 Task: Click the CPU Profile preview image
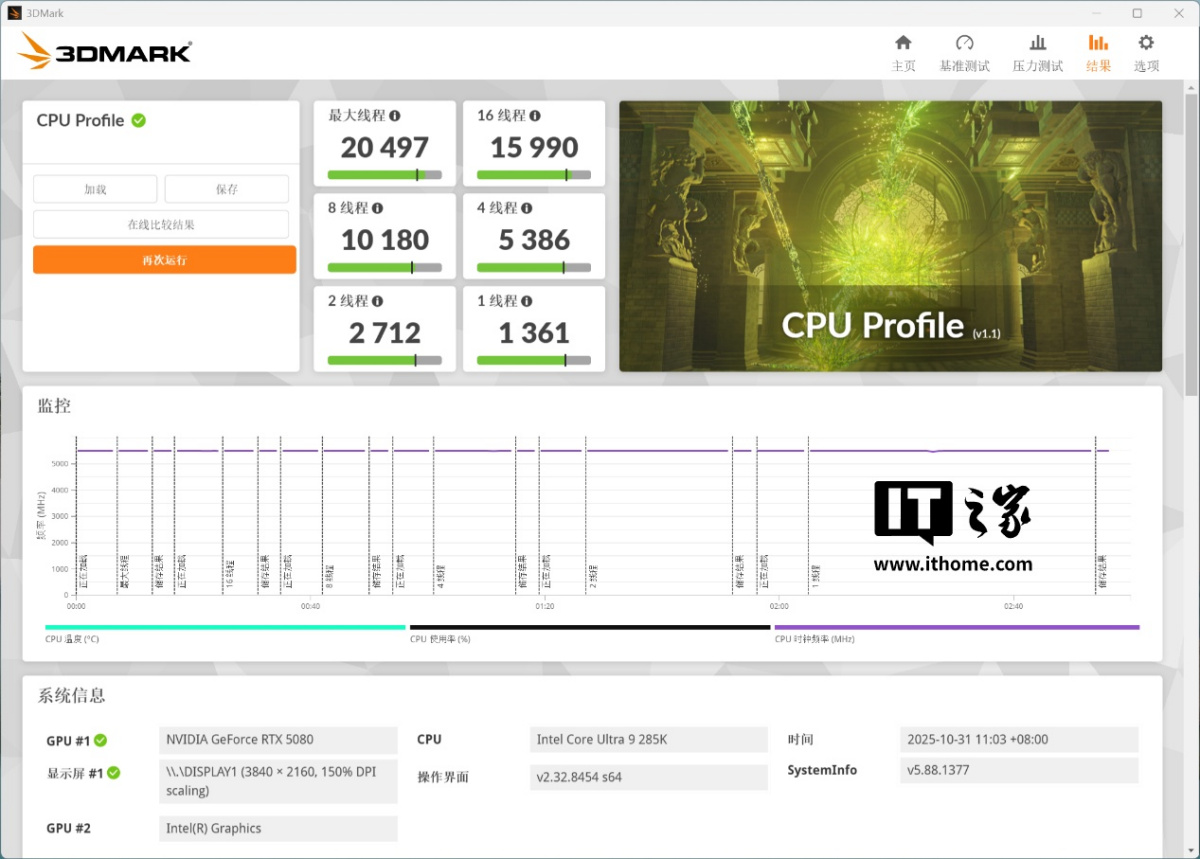click(x=890, y=236)
